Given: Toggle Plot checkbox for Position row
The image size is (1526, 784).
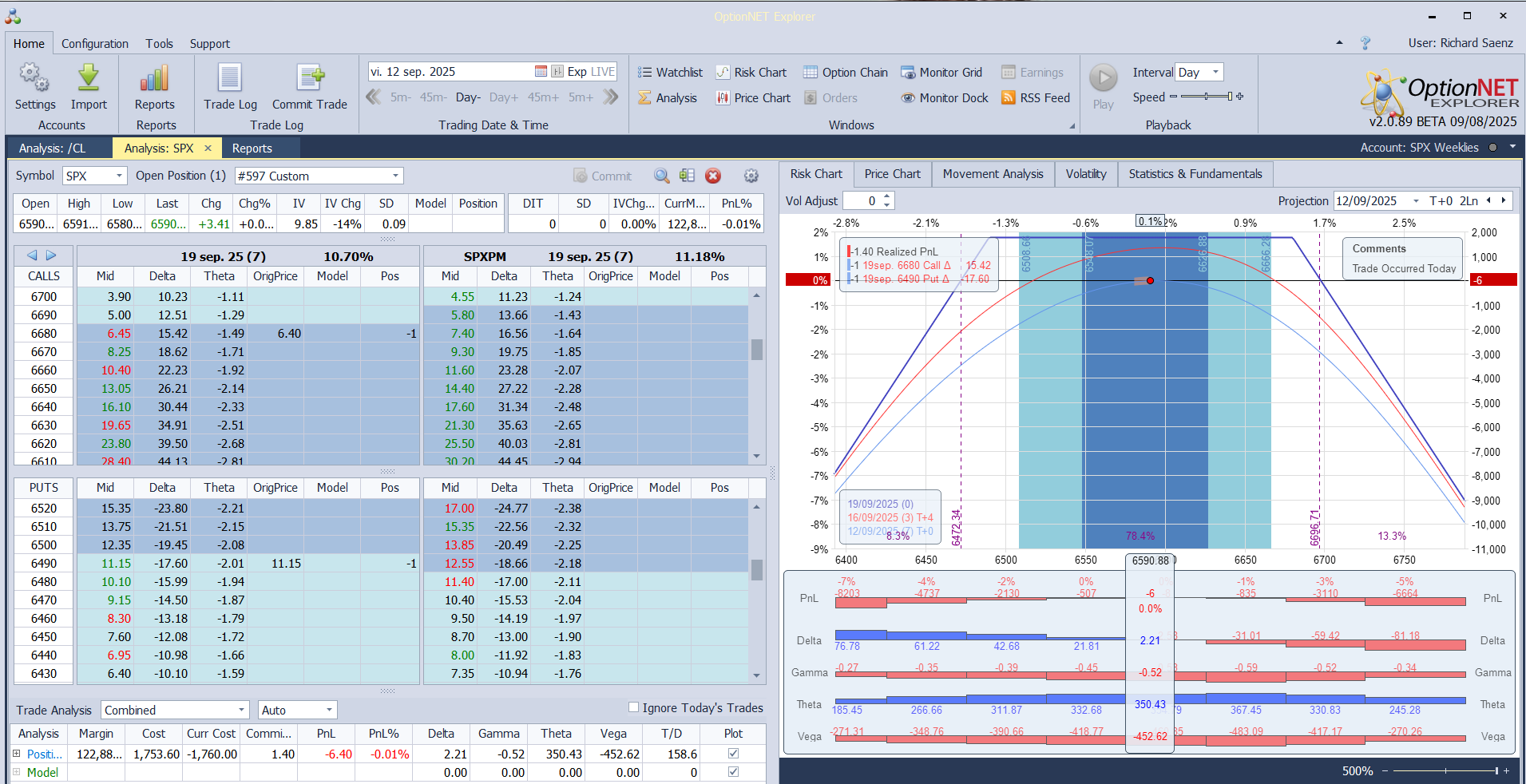Looking at the screenshot, I should 733,754.
